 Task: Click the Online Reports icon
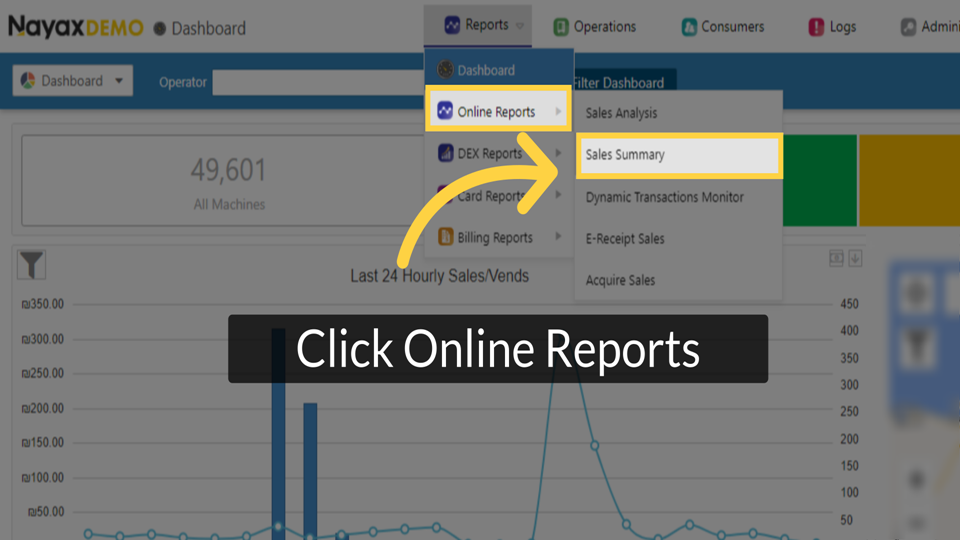(x=445, y=111)
